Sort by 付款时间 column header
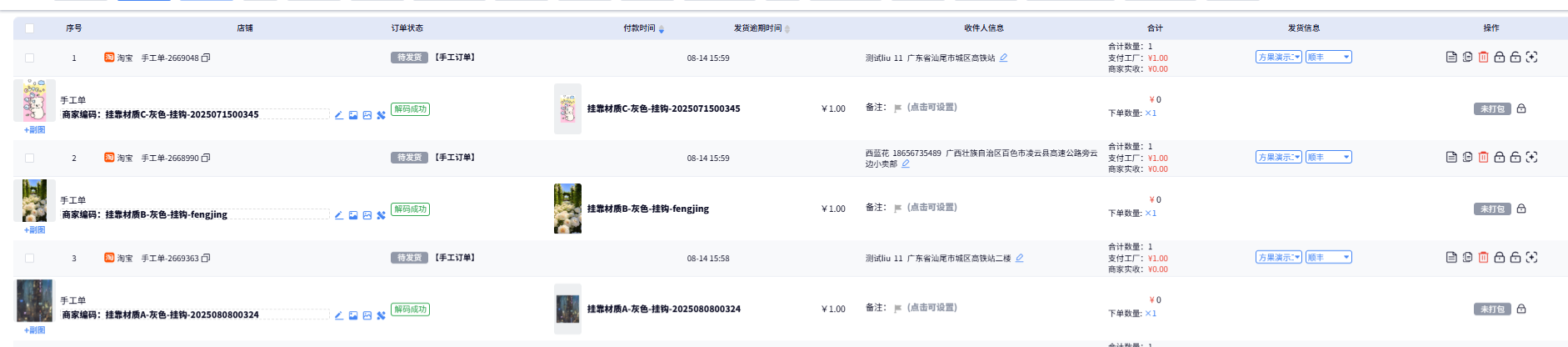The height and width of the screenshot is (347, 1568). point(640,28)
